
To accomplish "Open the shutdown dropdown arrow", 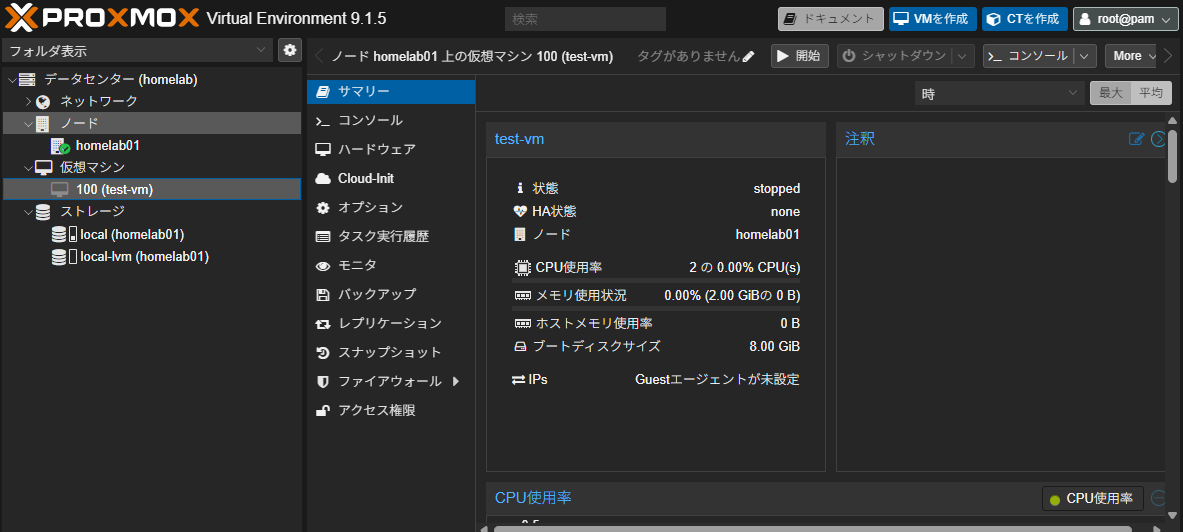I will pyautogui.click(x=963, y=56).
